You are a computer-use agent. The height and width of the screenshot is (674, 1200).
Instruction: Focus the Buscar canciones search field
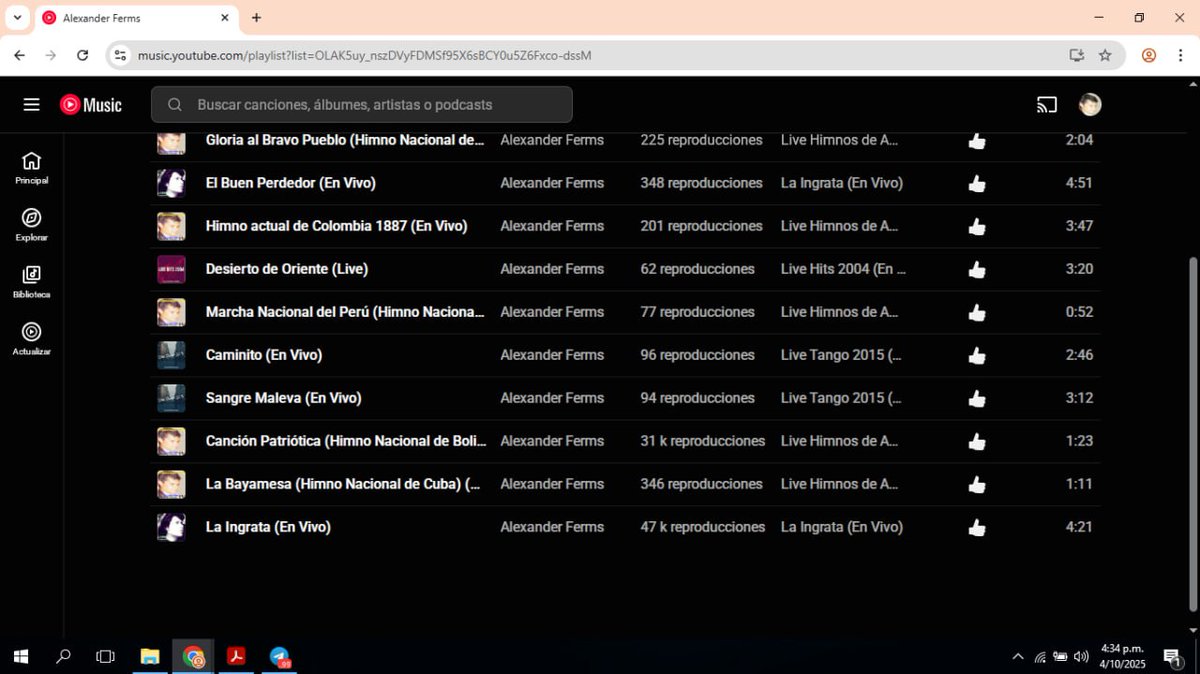[x=362, y=105]
